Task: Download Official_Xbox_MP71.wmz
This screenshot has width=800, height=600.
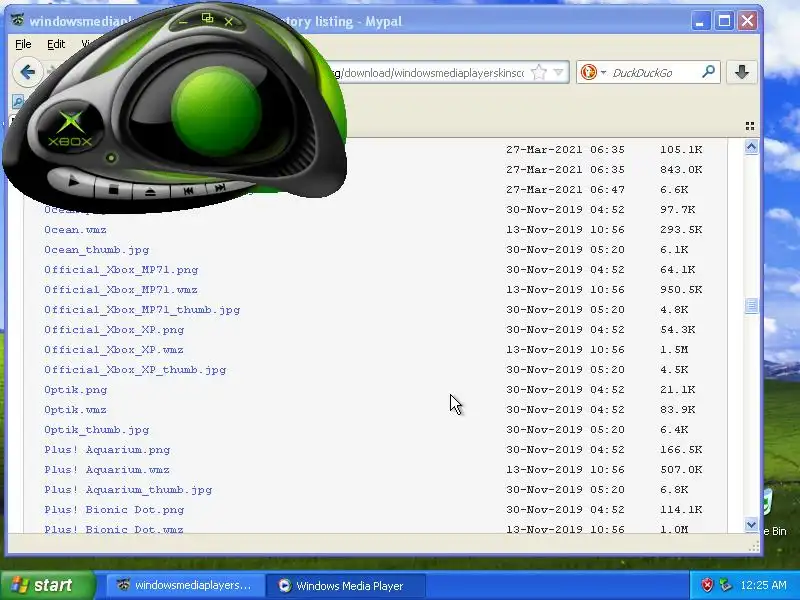Action: coord(120,290)
